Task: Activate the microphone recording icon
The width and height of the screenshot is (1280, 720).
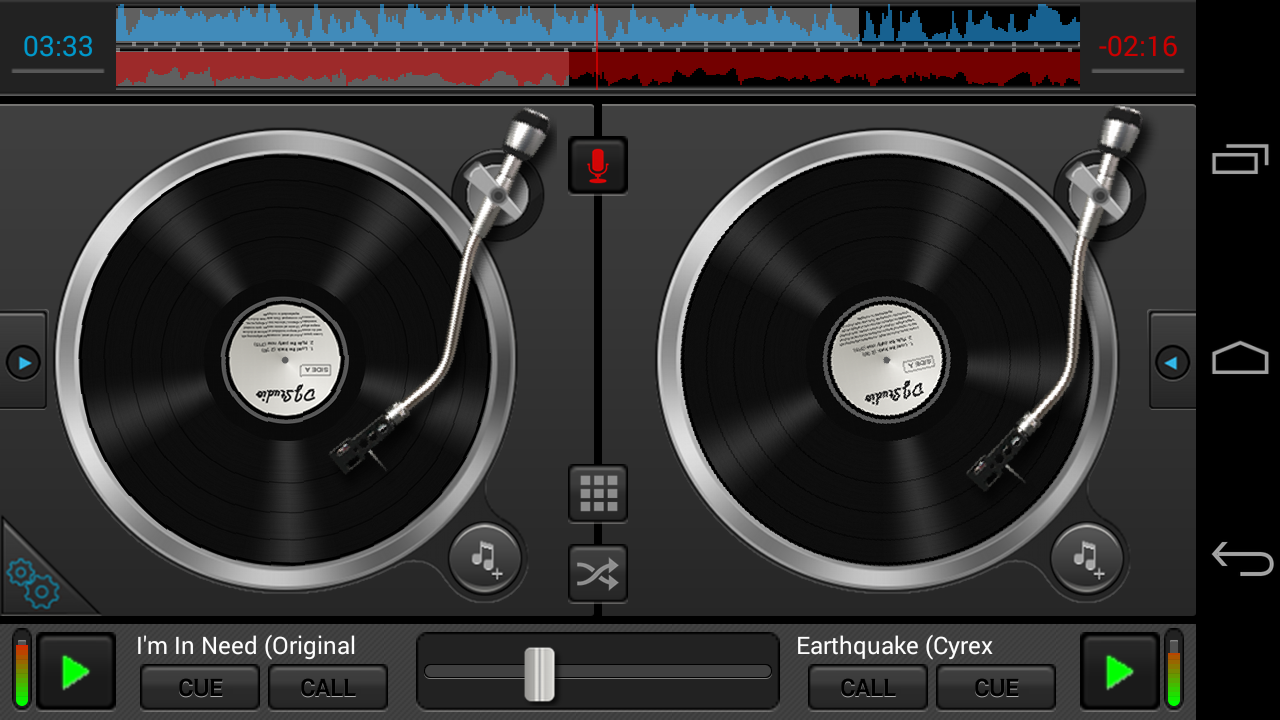Action: (598, 165)
